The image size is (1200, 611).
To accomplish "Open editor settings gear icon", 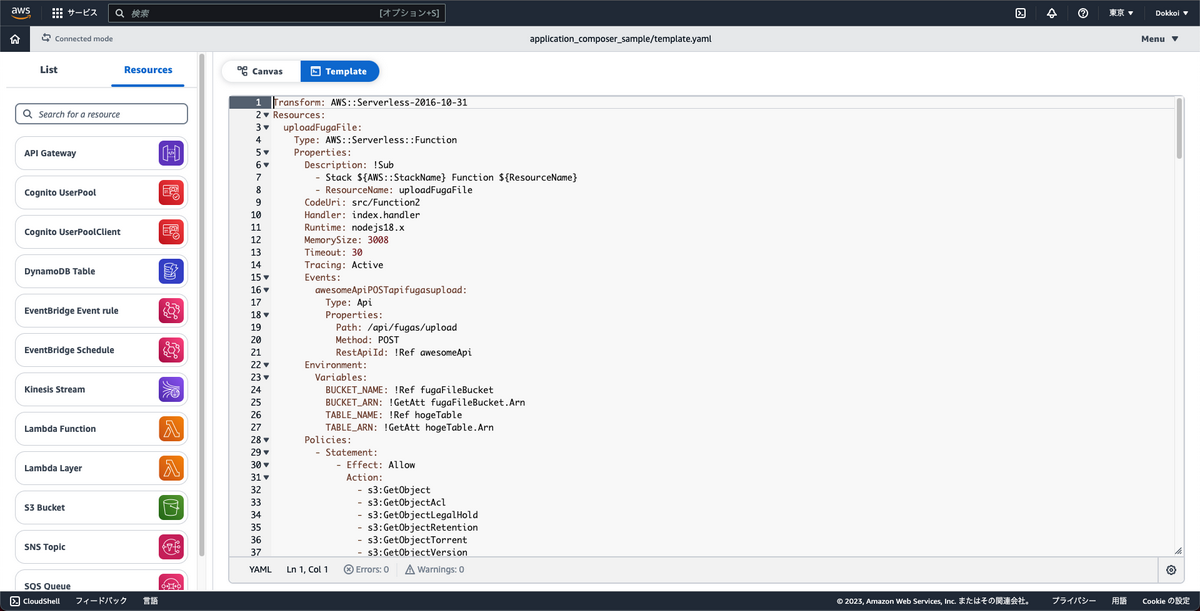I will 1171,569.
